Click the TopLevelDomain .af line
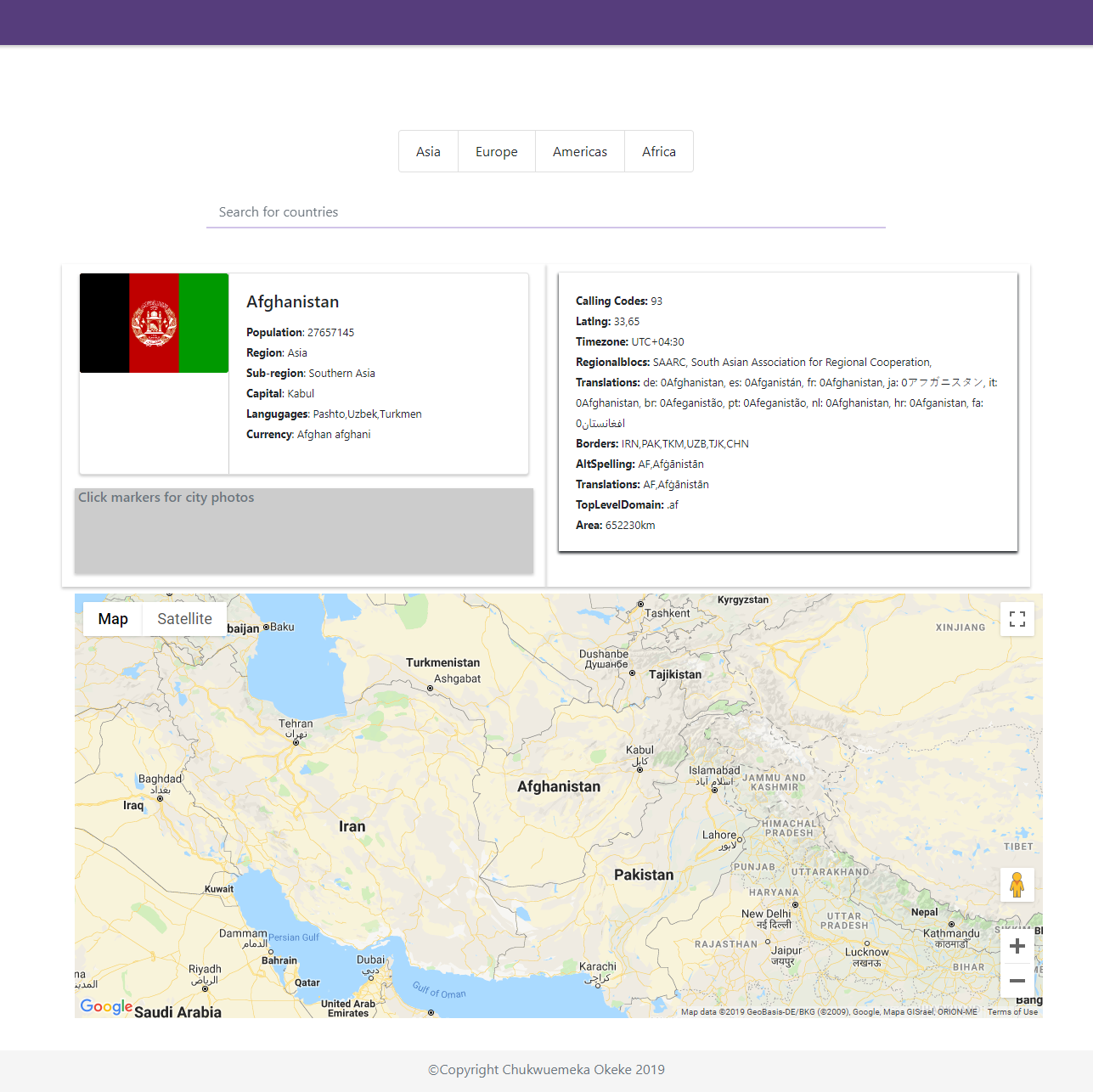 pos(627,504)
